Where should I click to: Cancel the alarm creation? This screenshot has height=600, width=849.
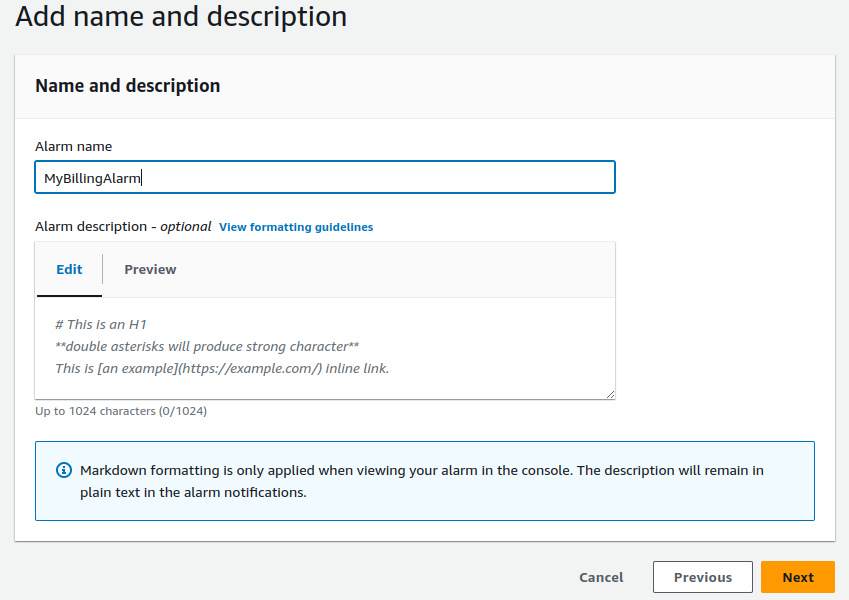[601, 577]
